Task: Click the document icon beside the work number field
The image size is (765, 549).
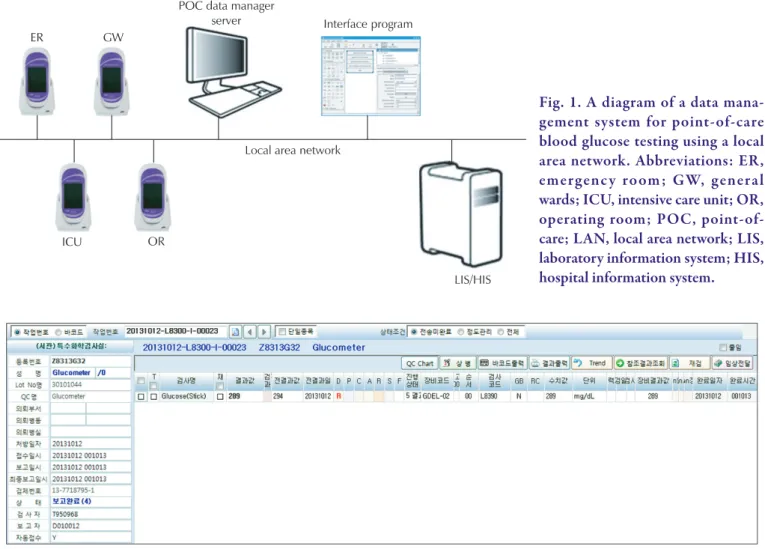Action: pos(236,332)
